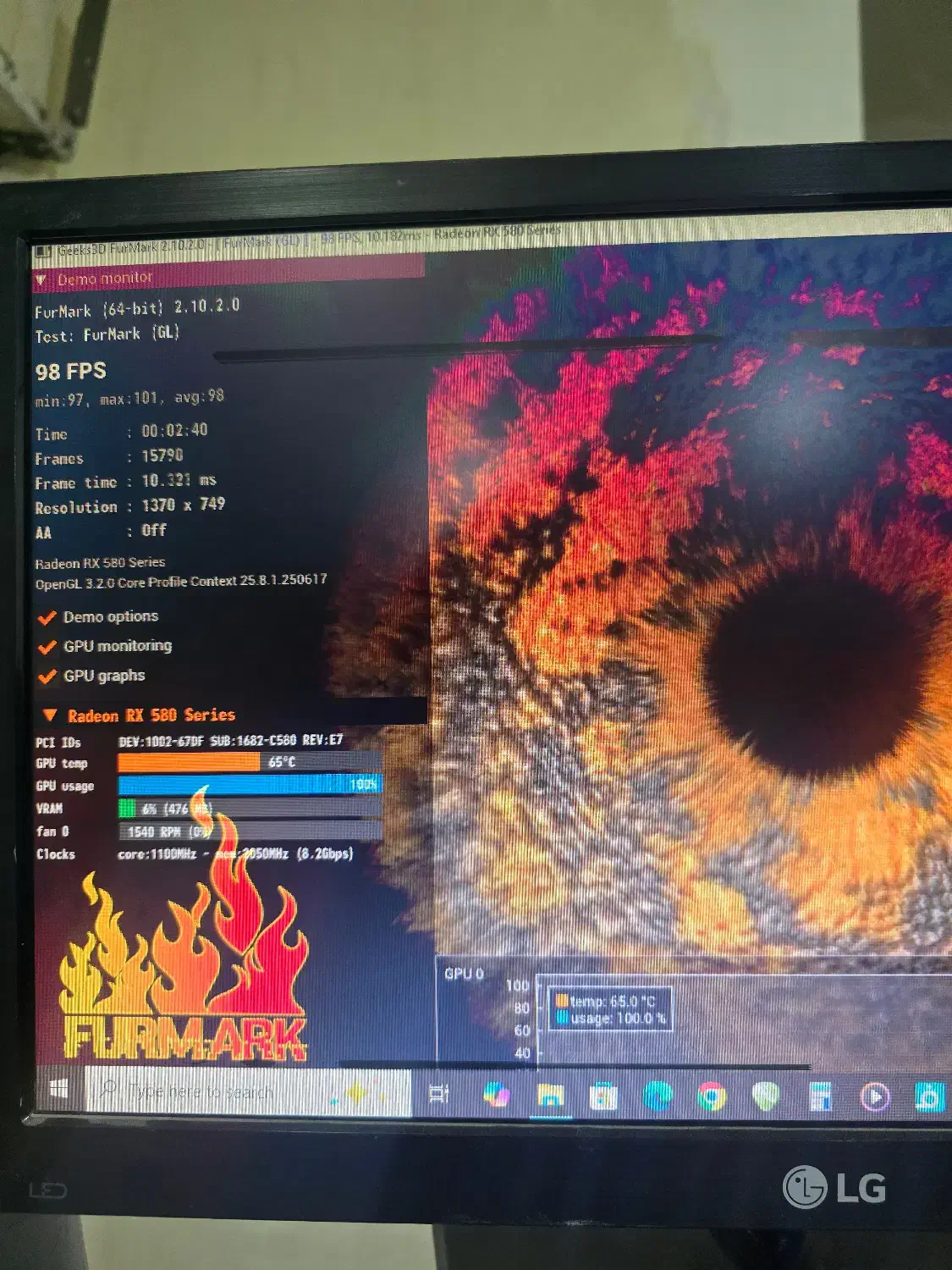Viewport: 952px width, 1270px height.
Task: Click the blue usage swatch in GPU 0 legend
Action: click(563, 1017)
